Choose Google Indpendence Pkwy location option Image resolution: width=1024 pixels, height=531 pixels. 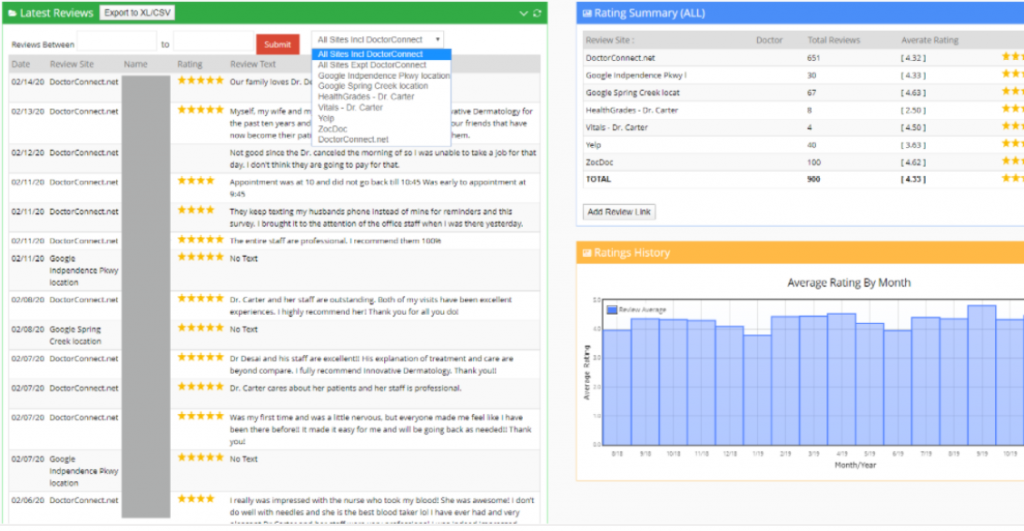(x=381, y=76)
